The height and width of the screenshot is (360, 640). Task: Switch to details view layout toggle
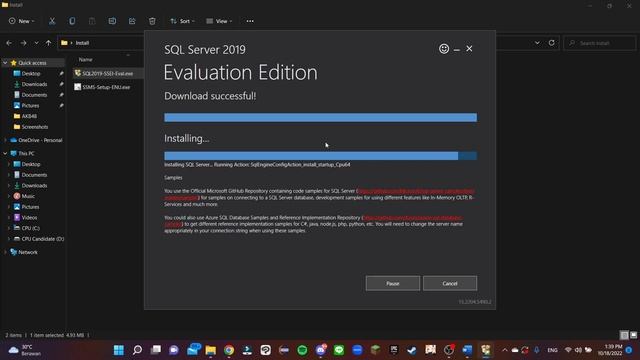coord(624,335)
